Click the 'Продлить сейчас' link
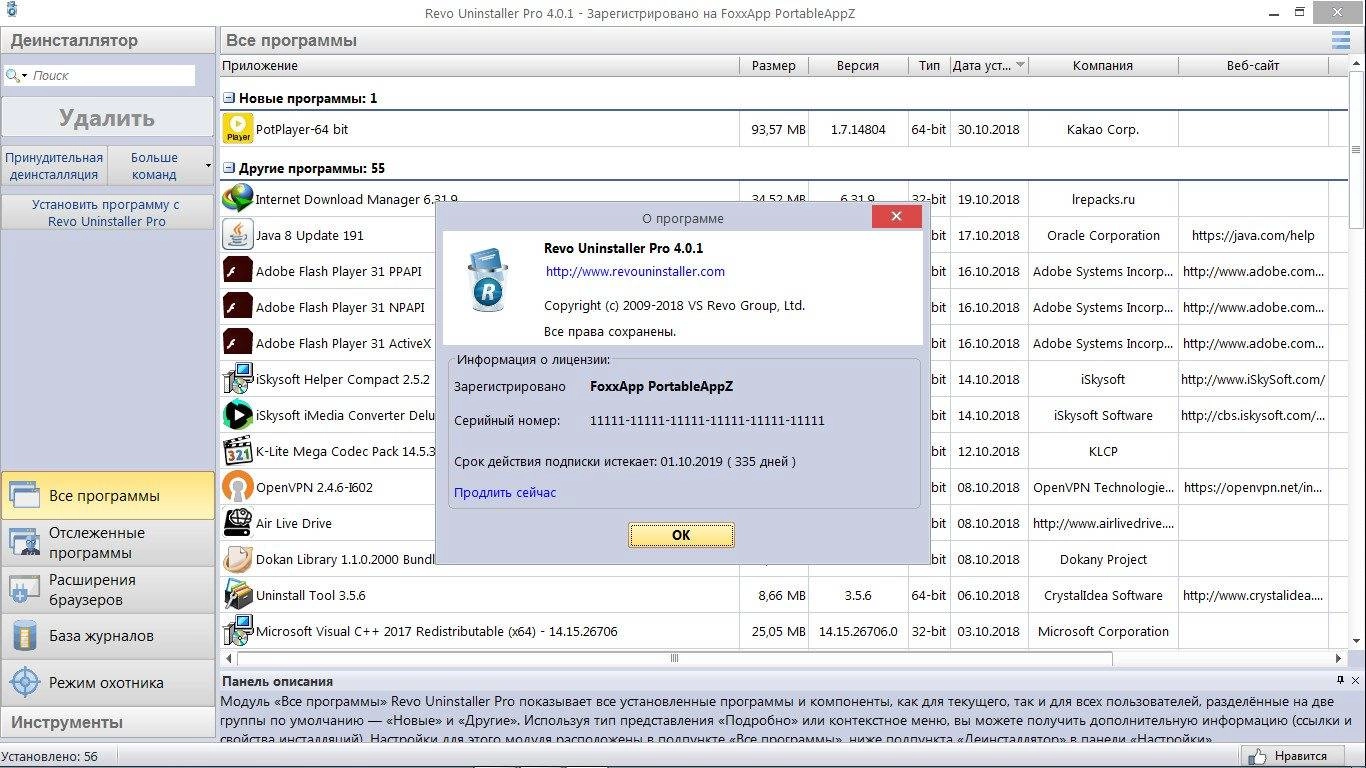 click(x=505, y=492)
